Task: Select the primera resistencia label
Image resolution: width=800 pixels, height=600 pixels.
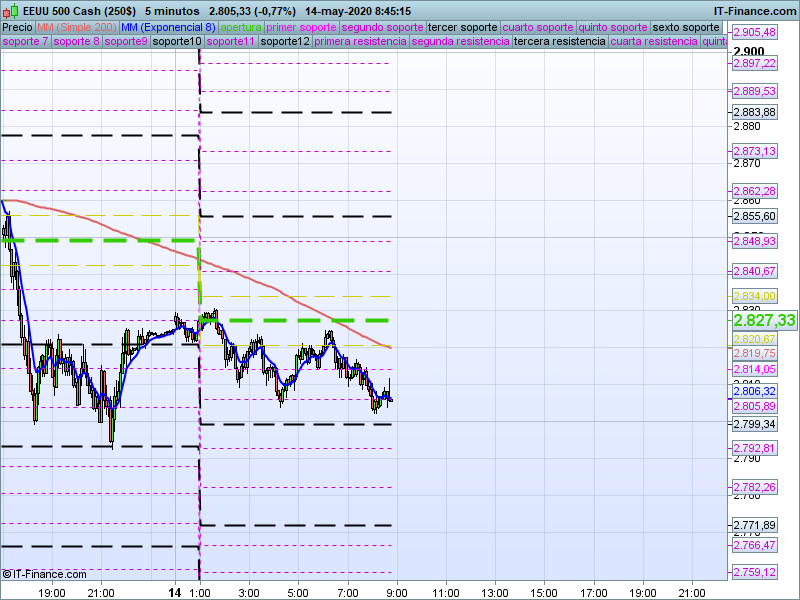Action: [360, 42]
